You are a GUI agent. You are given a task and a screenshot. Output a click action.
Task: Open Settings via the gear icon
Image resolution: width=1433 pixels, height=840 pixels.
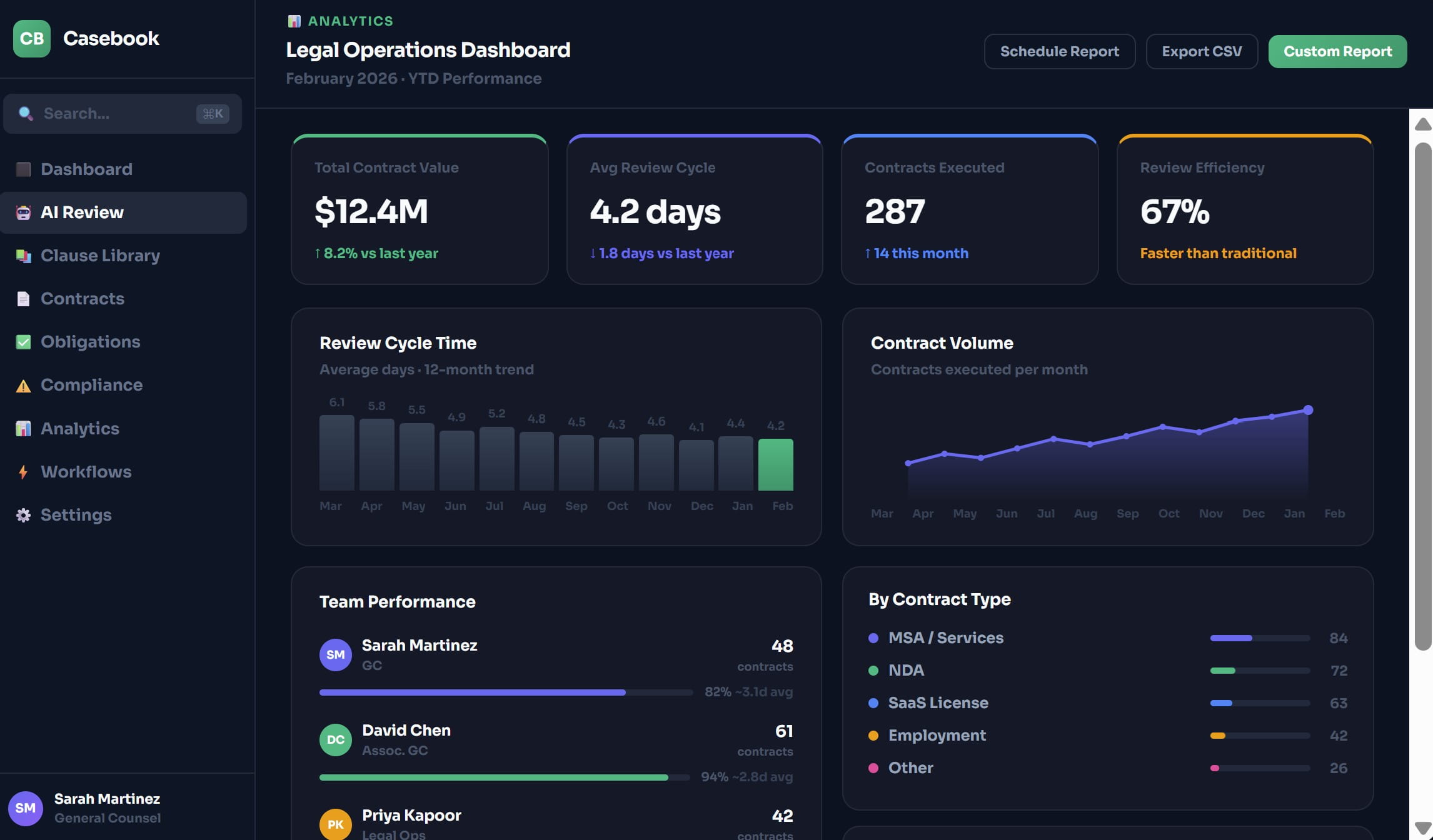click(23, 515)
